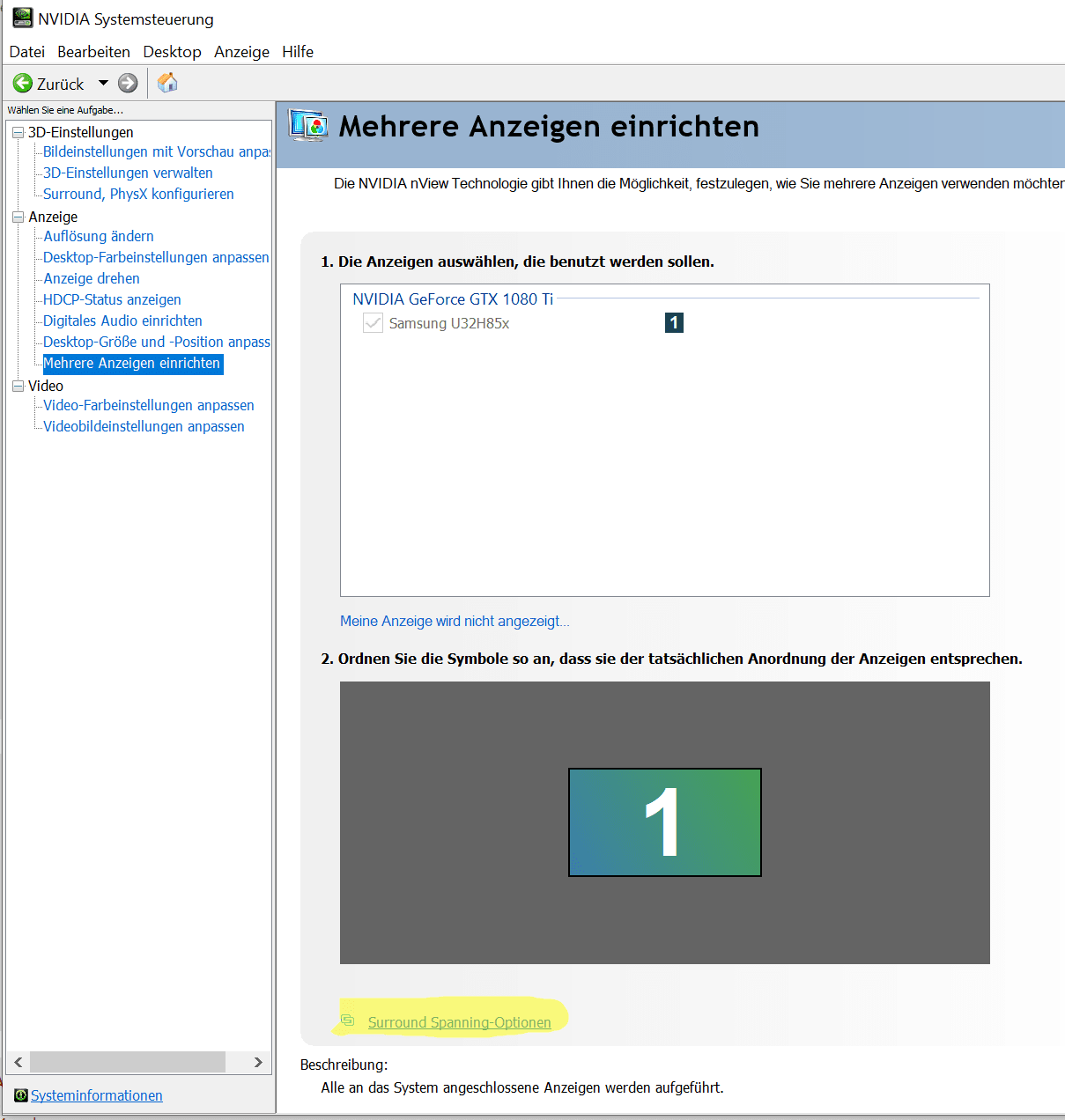Image resolution: width=1065 pixels, height=1120 pixels.
Task: Click the task tree horizontal scrollbar thumb
Action: coord(128,1062)
